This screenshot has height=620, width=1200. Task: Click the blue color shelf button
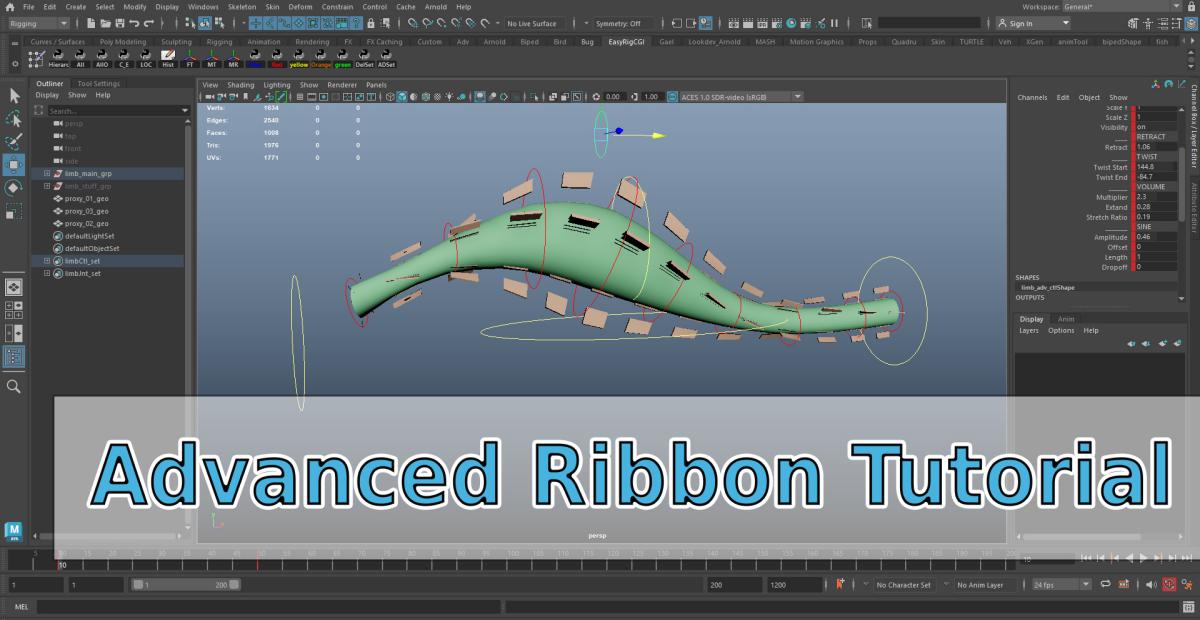coord(255,59)
